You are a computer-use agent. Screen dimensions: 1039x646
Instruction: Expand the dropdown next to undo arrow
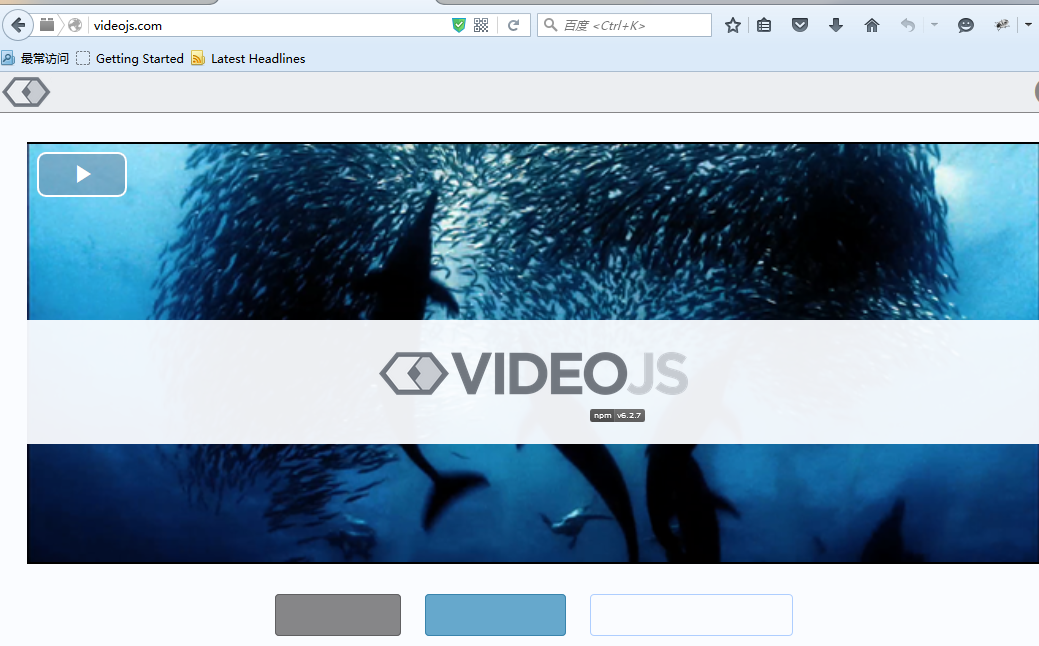[934, 25]
